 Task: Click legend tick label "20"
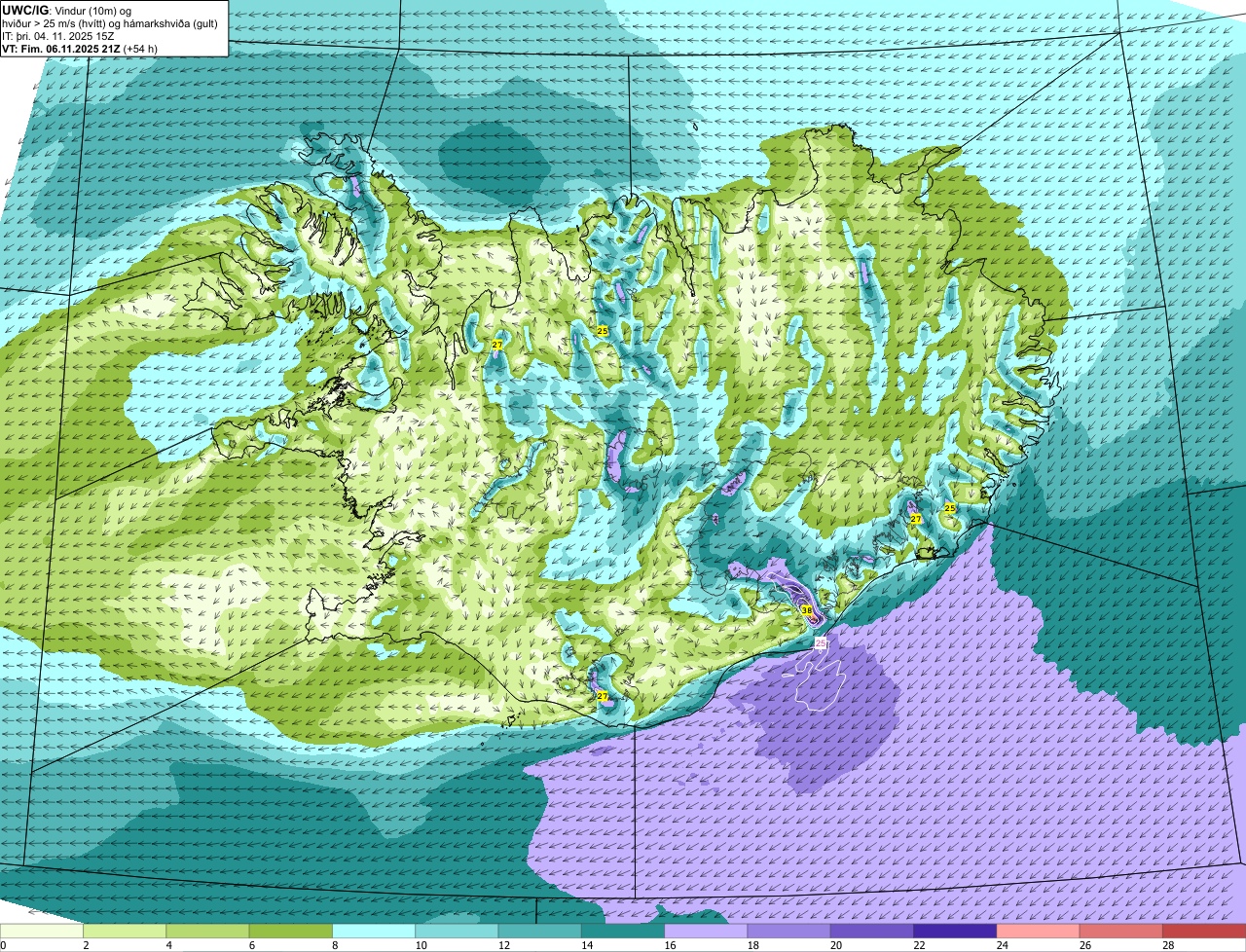click(x=834, y=945)
